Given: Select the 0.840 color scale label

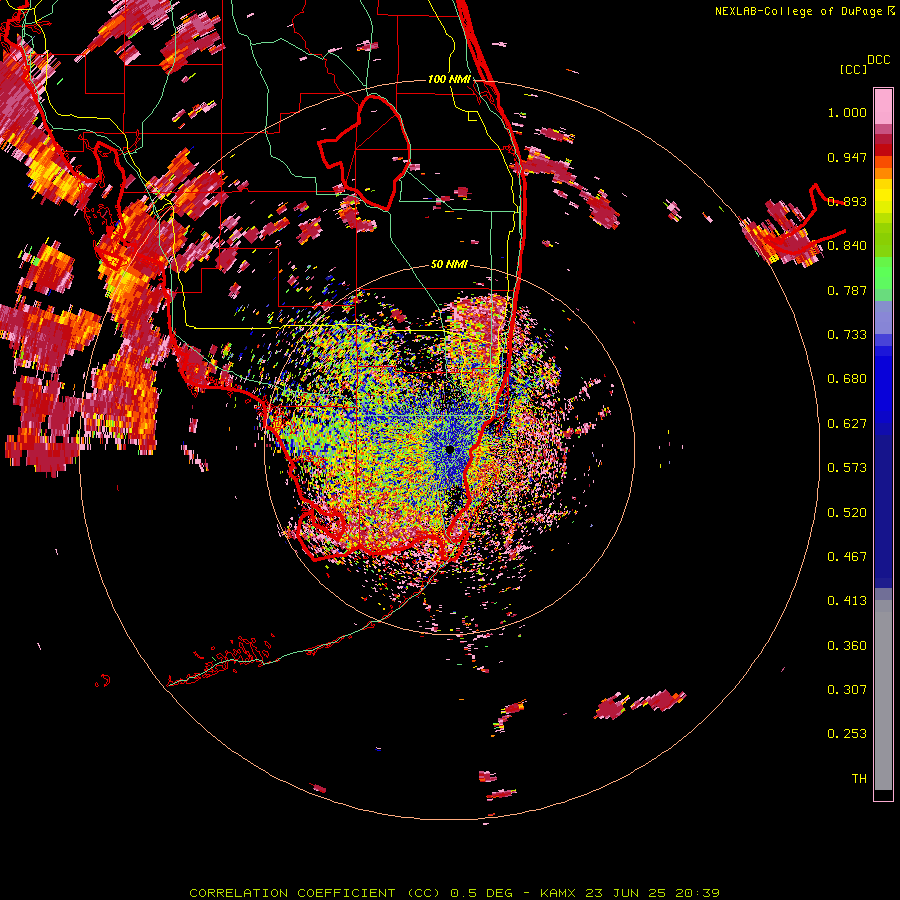Looking at the screenshot, I should [x=847, y=246].
